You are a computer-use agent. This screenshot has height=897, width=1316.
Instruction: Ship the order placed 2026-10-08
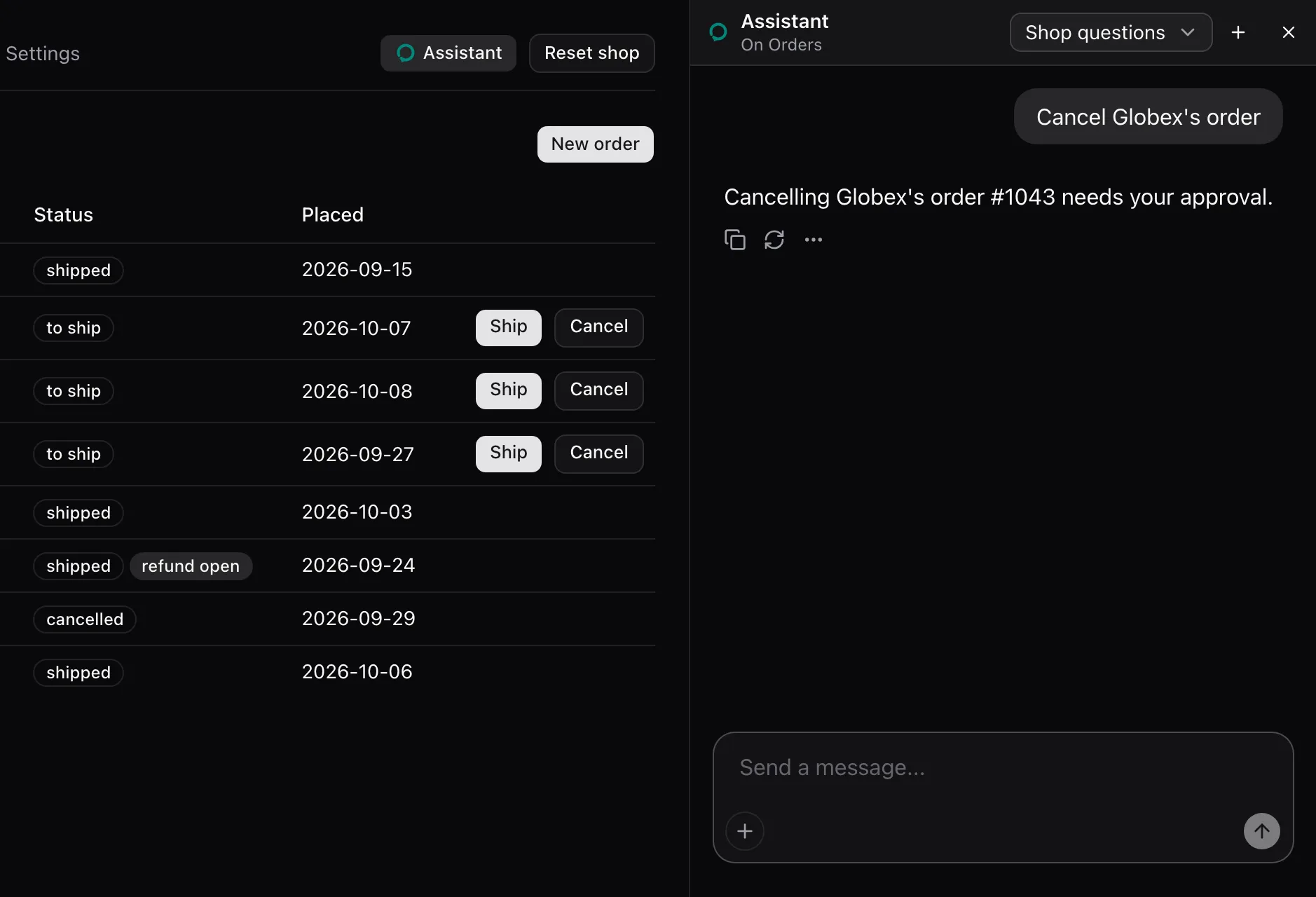[509, 390]
